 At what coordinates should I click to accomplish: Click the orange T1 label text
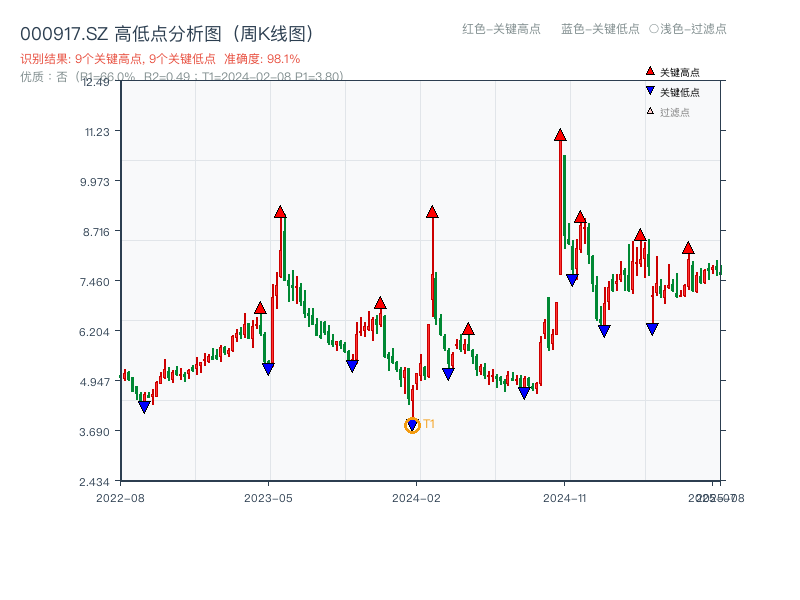(x=429, y=424)
